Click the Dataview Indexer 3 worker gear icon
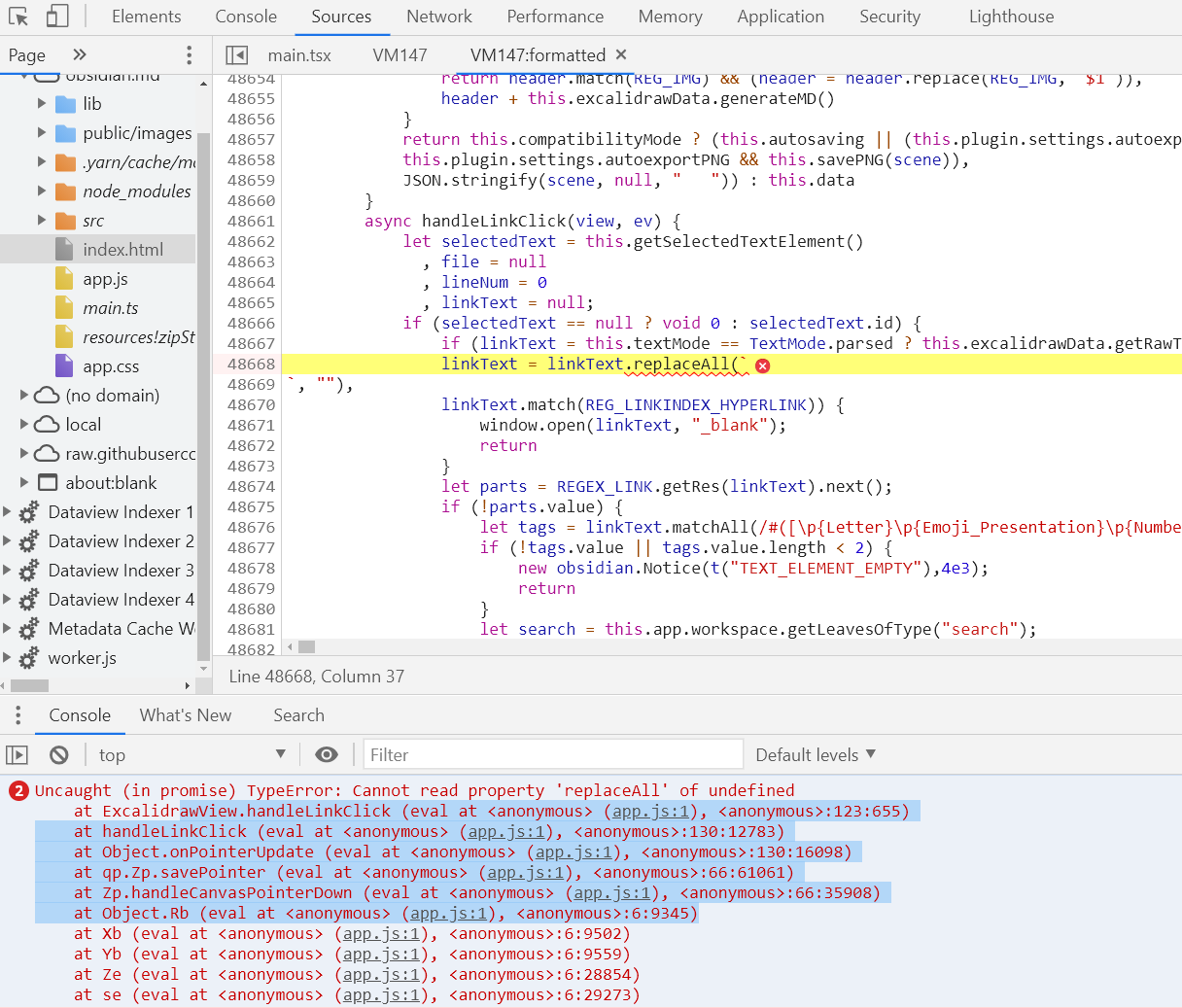Screen dimensions: 1182x1008 (x=29, y=571)
